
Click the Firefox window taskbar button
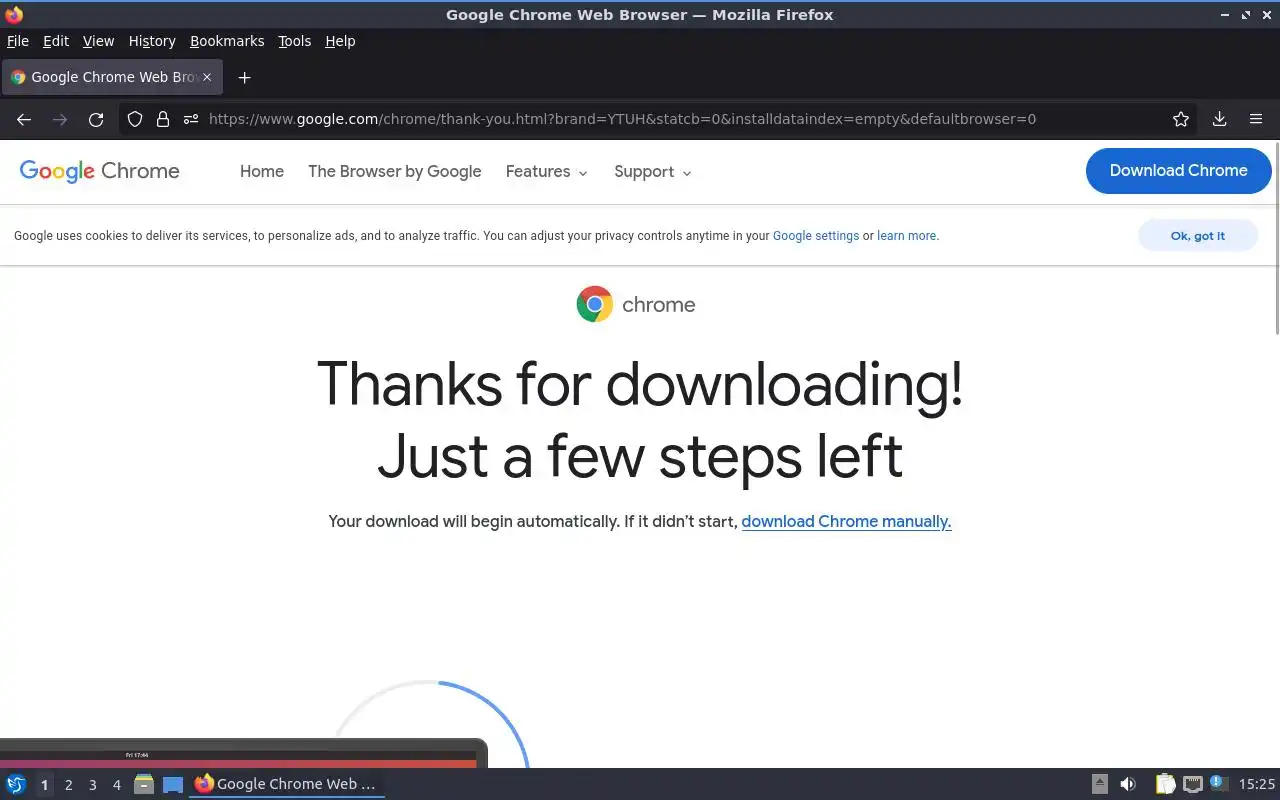point(287,784)
